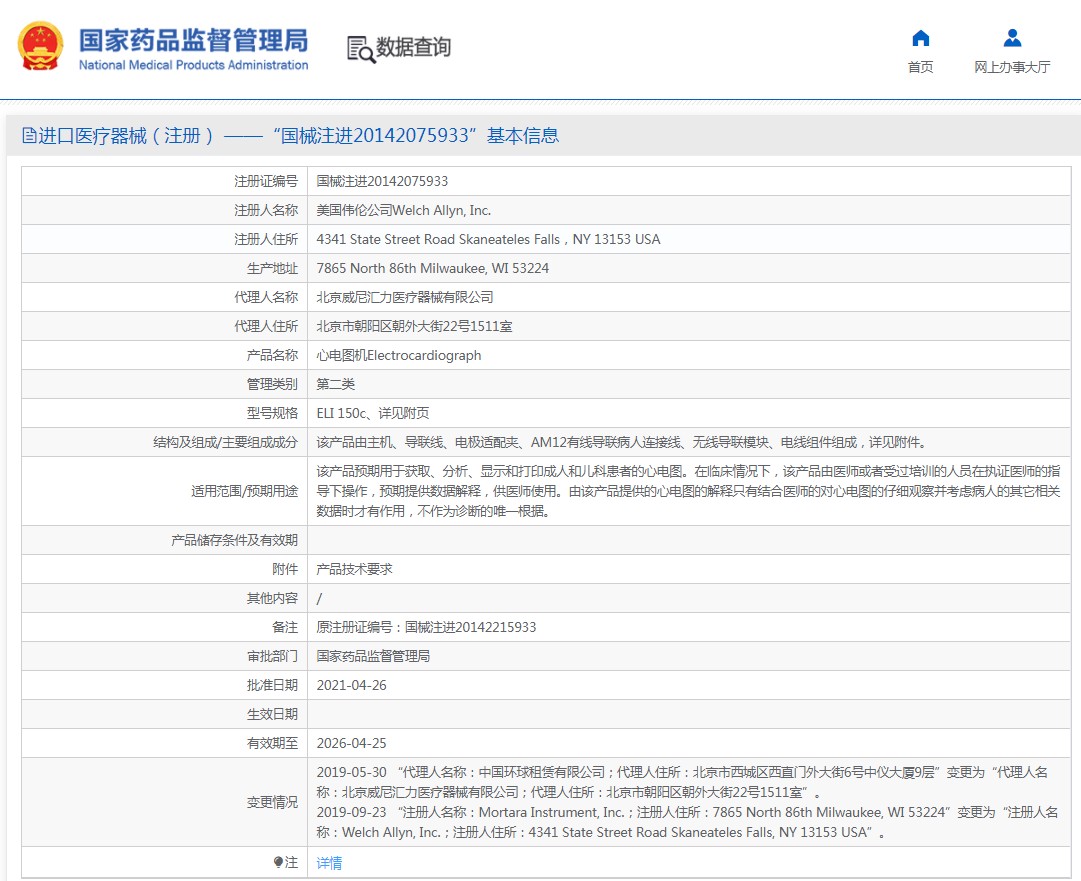
Task: Click the 有效期至 row label
Action: coord(272,743)
